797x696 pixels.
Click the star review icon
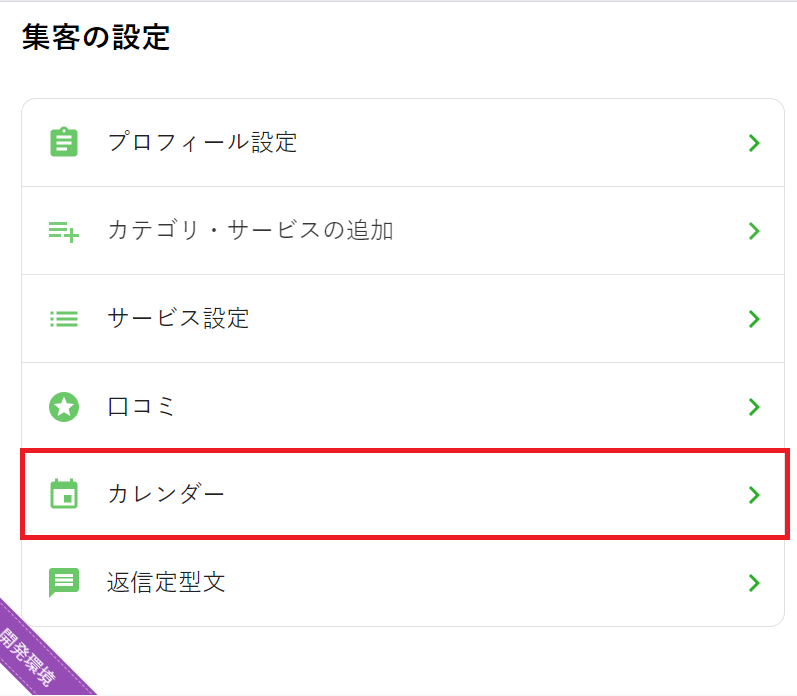64,407
